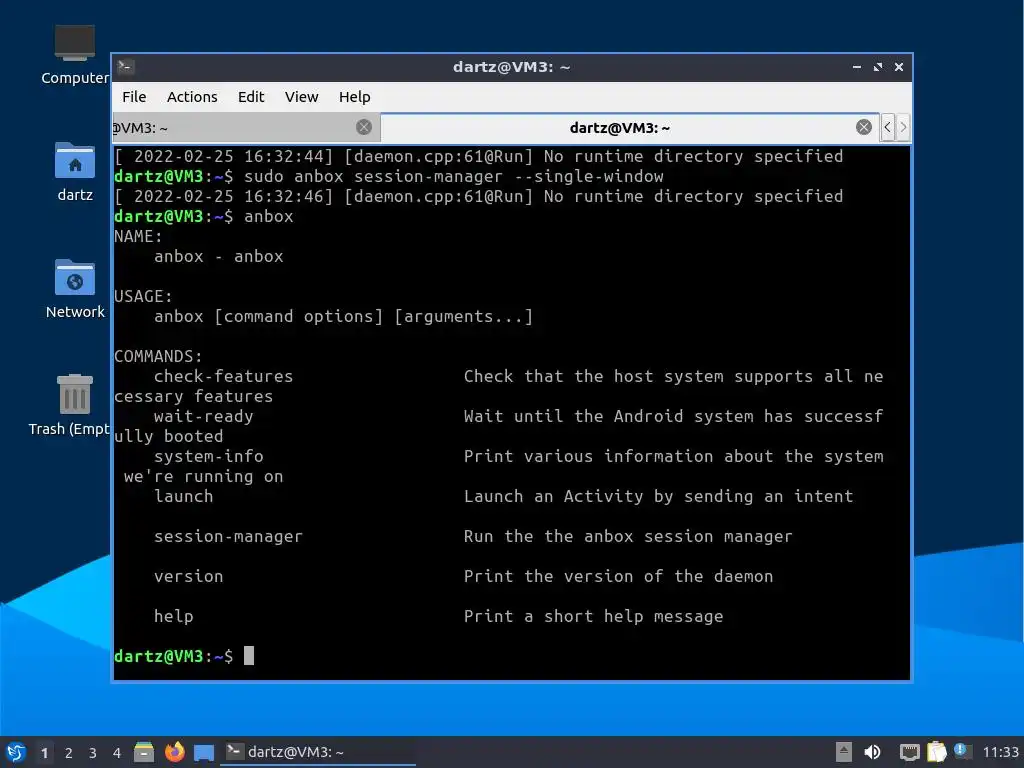The image size is (1024, 768).
Task: Click the 'session-manager' command in the list
Action: (x=228, y=536)
